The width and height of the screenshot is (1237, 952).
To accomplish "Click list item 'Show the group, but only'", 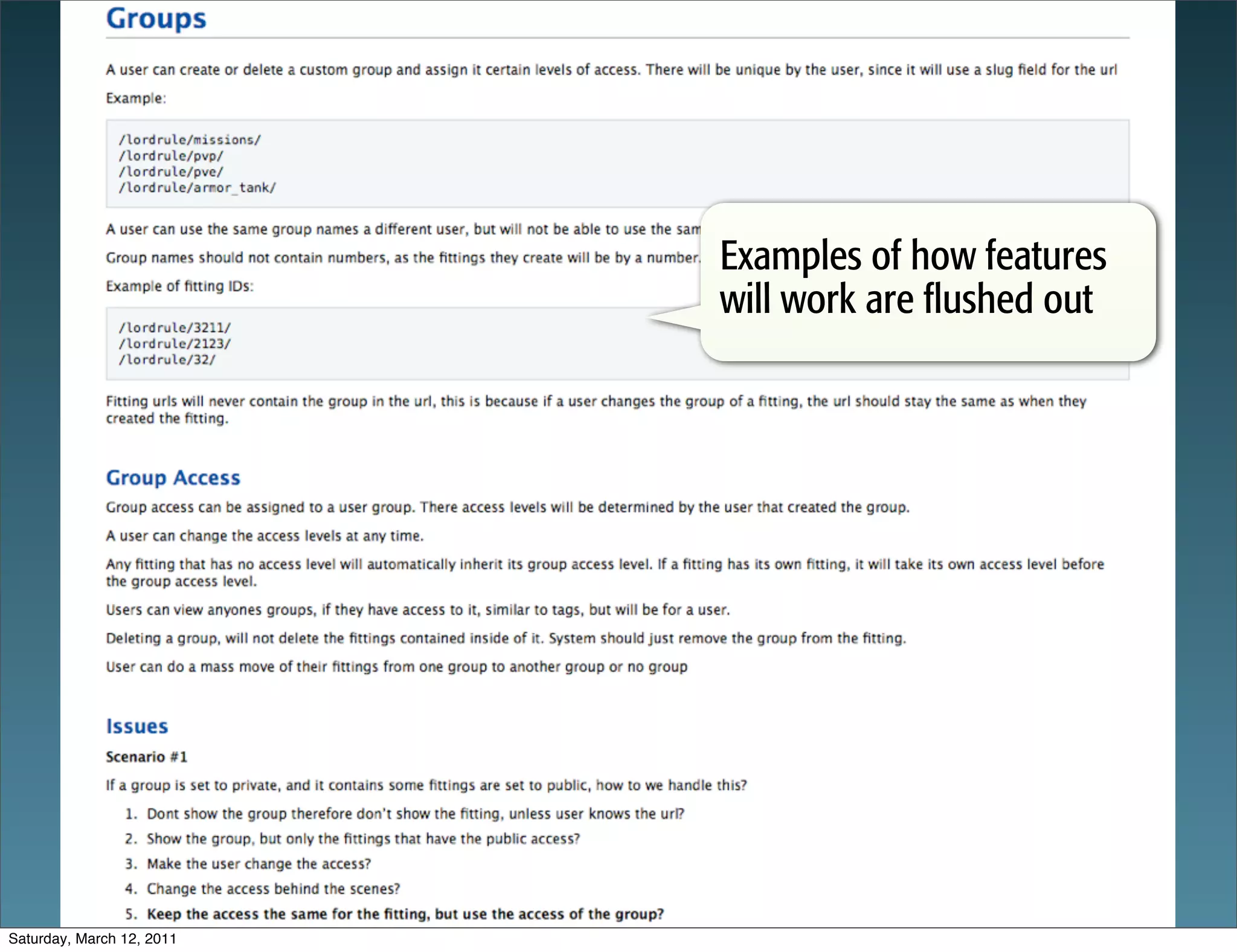I will [363, 839].
